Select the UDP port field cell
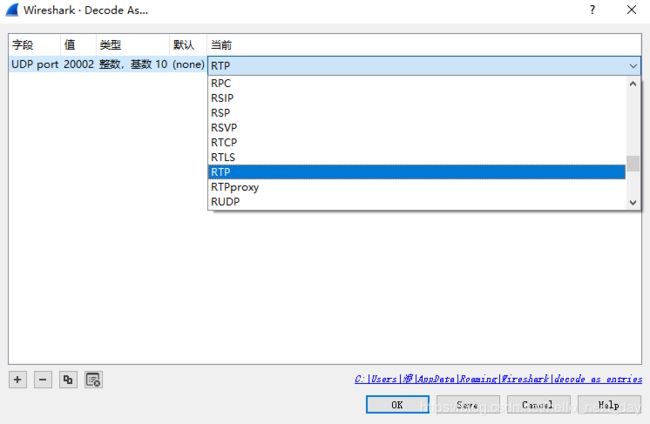The height and width of the screenshot is (424, 650). [x=35, y=64]
